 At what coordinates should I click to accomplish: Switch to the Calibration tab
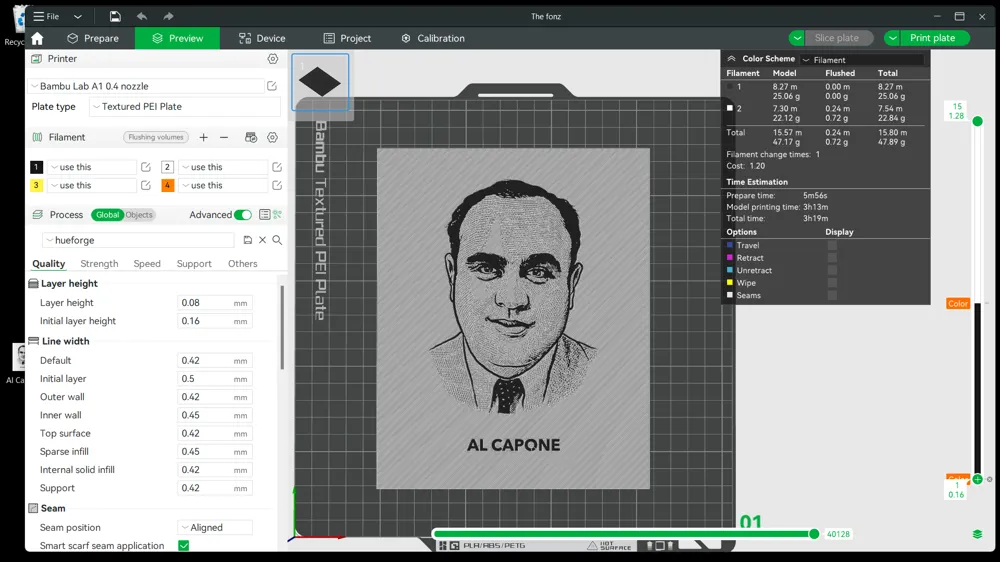click(433, 38)
